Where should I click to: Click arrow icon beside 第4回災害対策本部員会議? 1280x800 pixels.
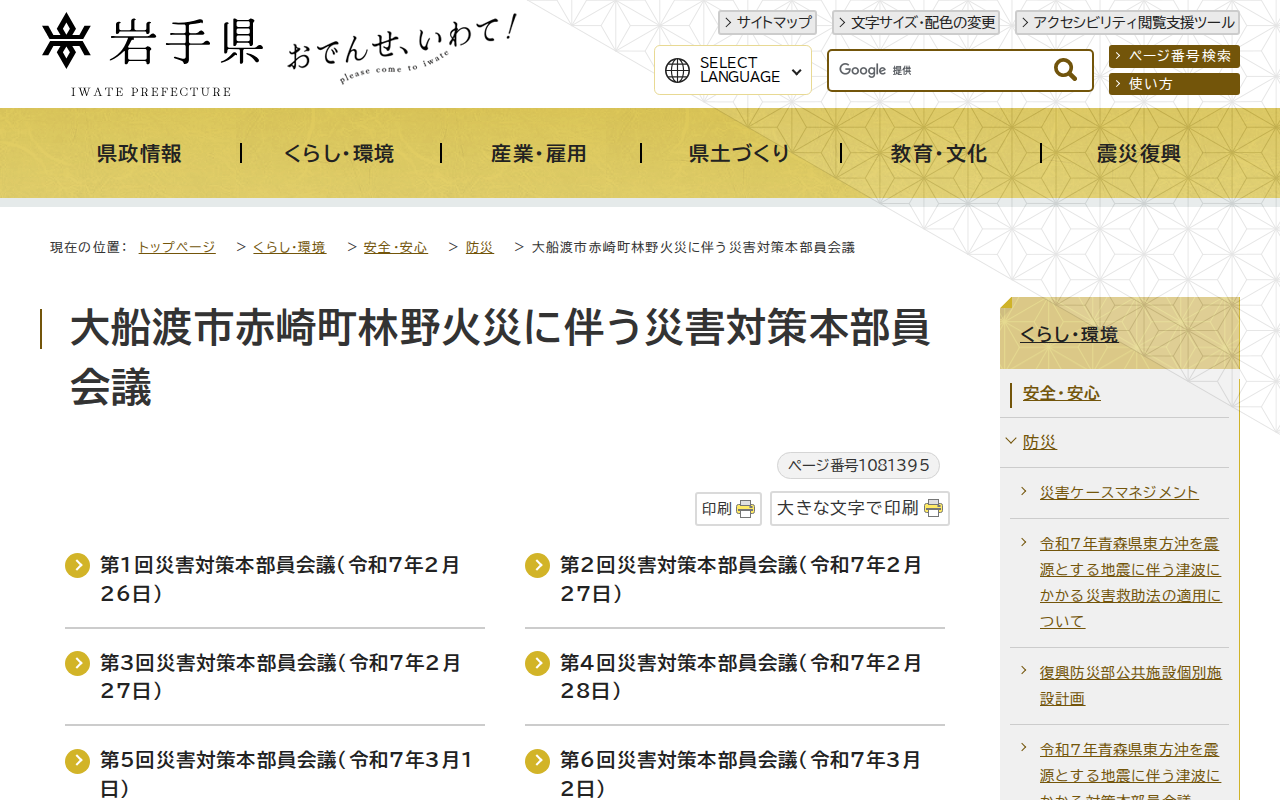tap(538, 663)
